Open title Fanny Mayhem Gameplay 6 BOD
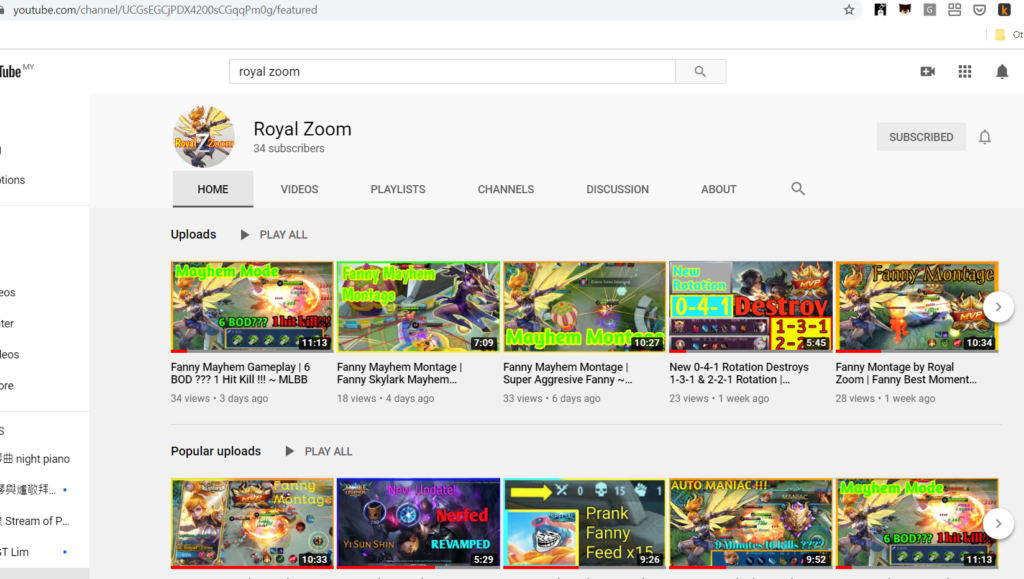The width and height of the screenshot is (1024, 579). [x=240, y=373]
